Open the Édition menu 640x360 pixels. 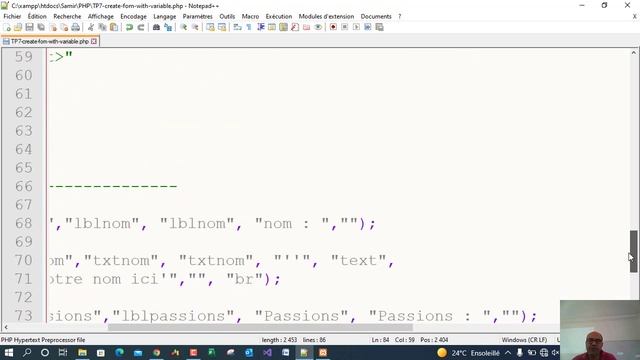37,16
